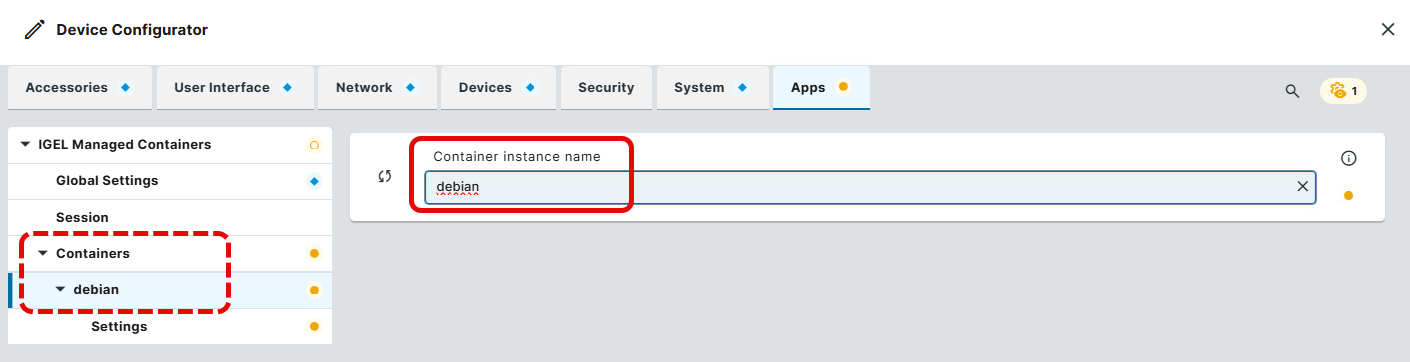Viewport: 1410px width, 362px height.
Task: Click the orange dot beside Settings row
Action: (314, 326)
